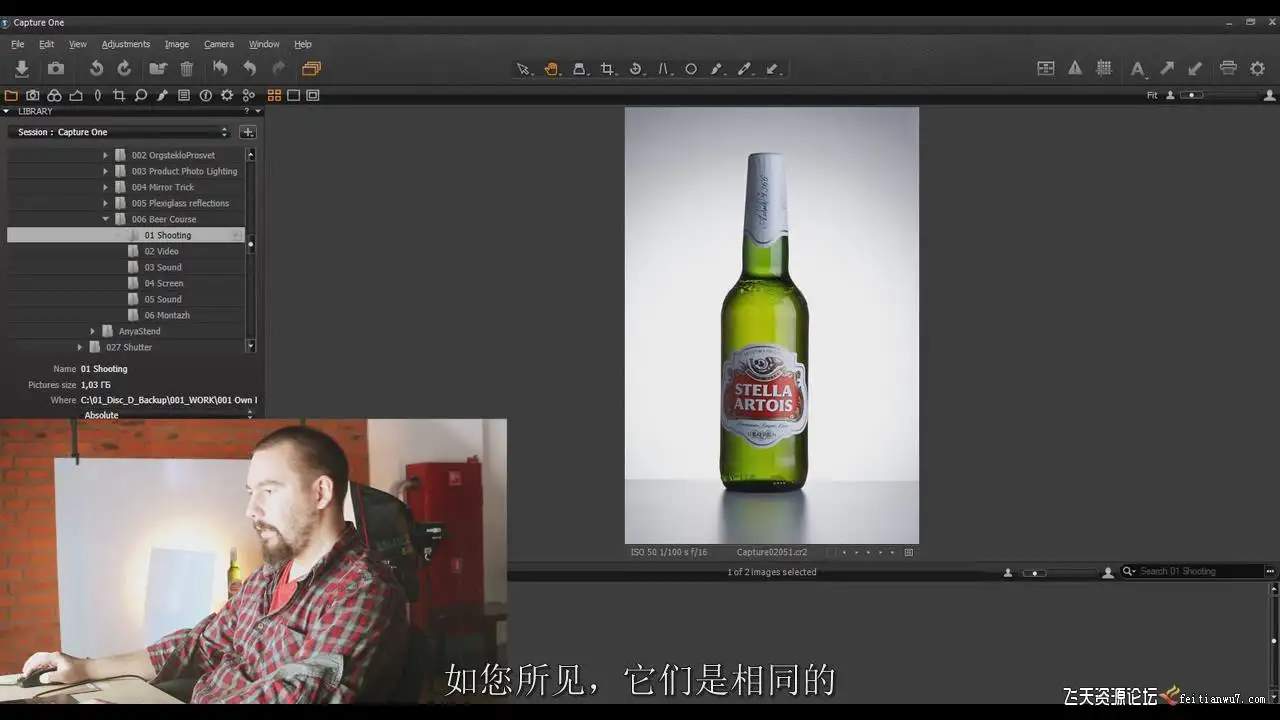Open the View menu
This screenshot has width=1280, height=720.
tap(78, 44)
